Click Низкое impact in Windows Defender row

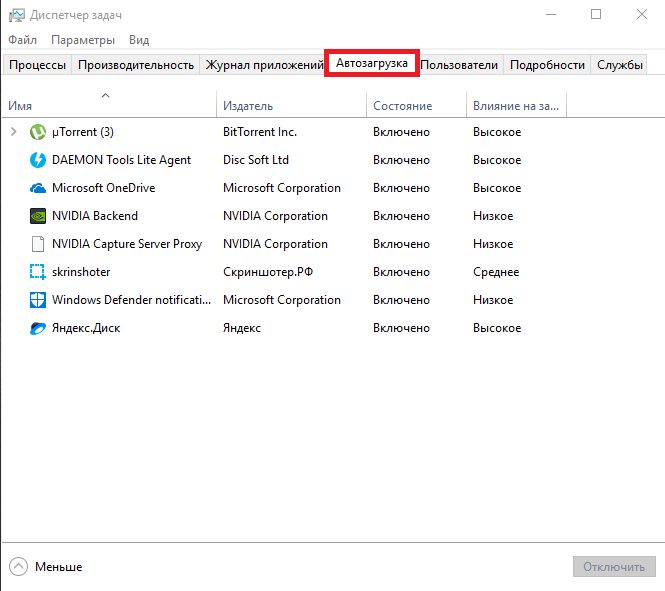(493, 300)
